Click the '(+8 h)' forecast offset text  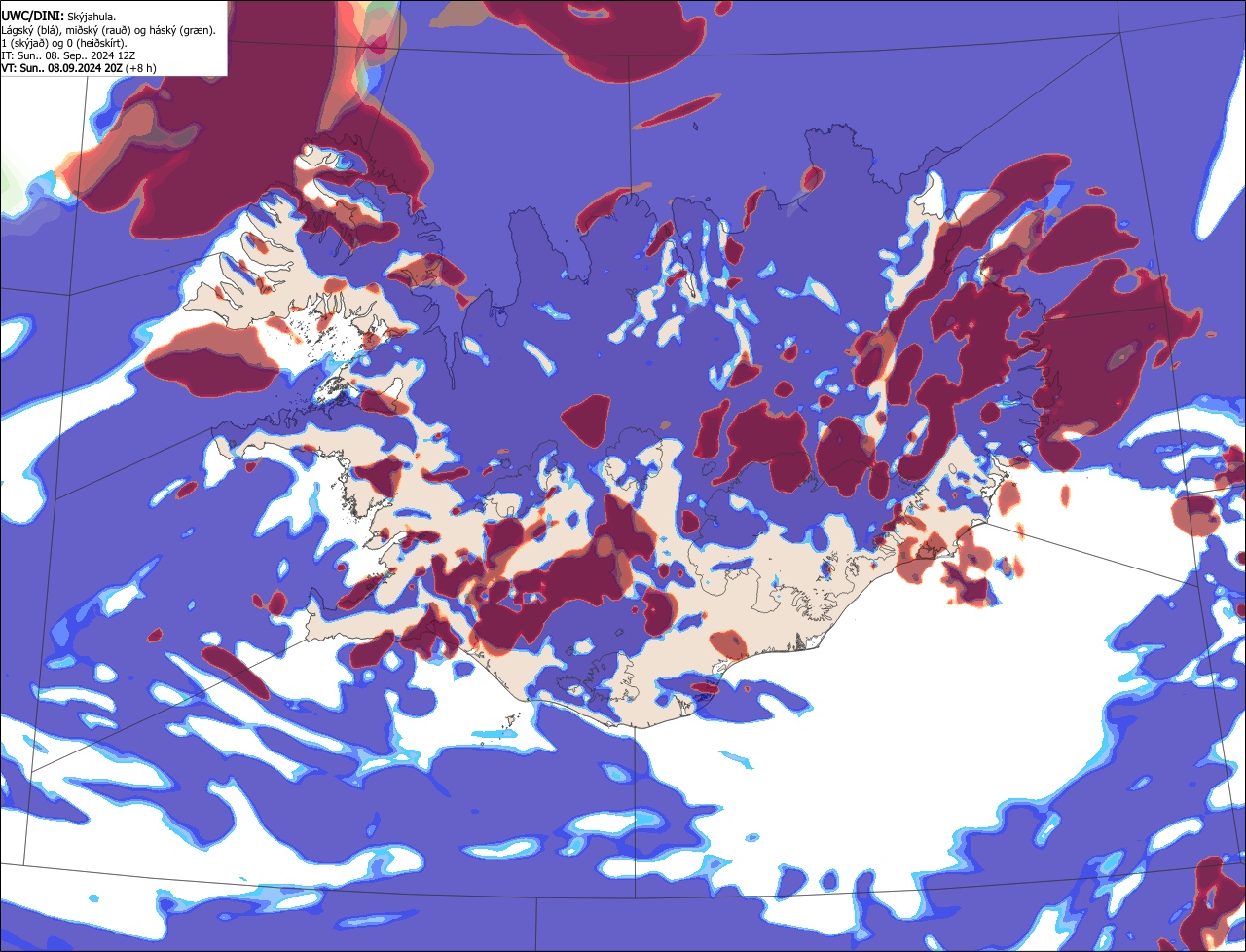click(141, 68)
